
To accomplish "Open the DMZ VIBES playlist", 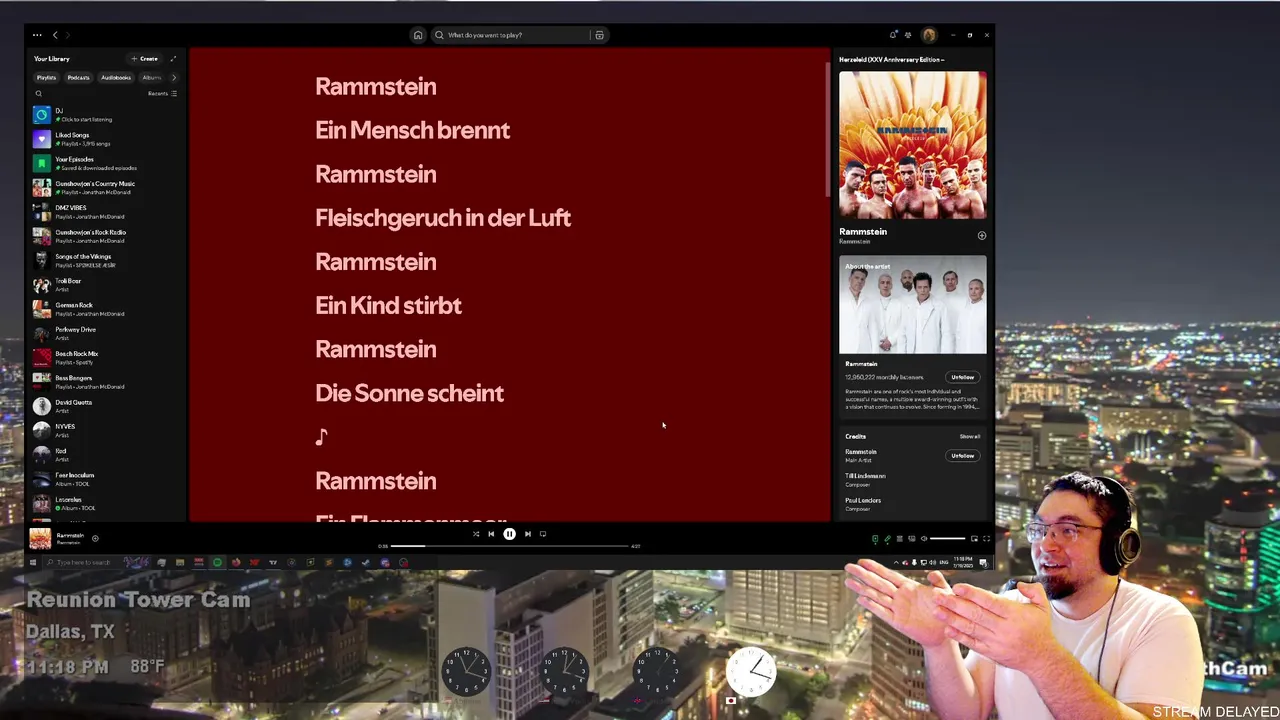I will (x=107, y=212).
